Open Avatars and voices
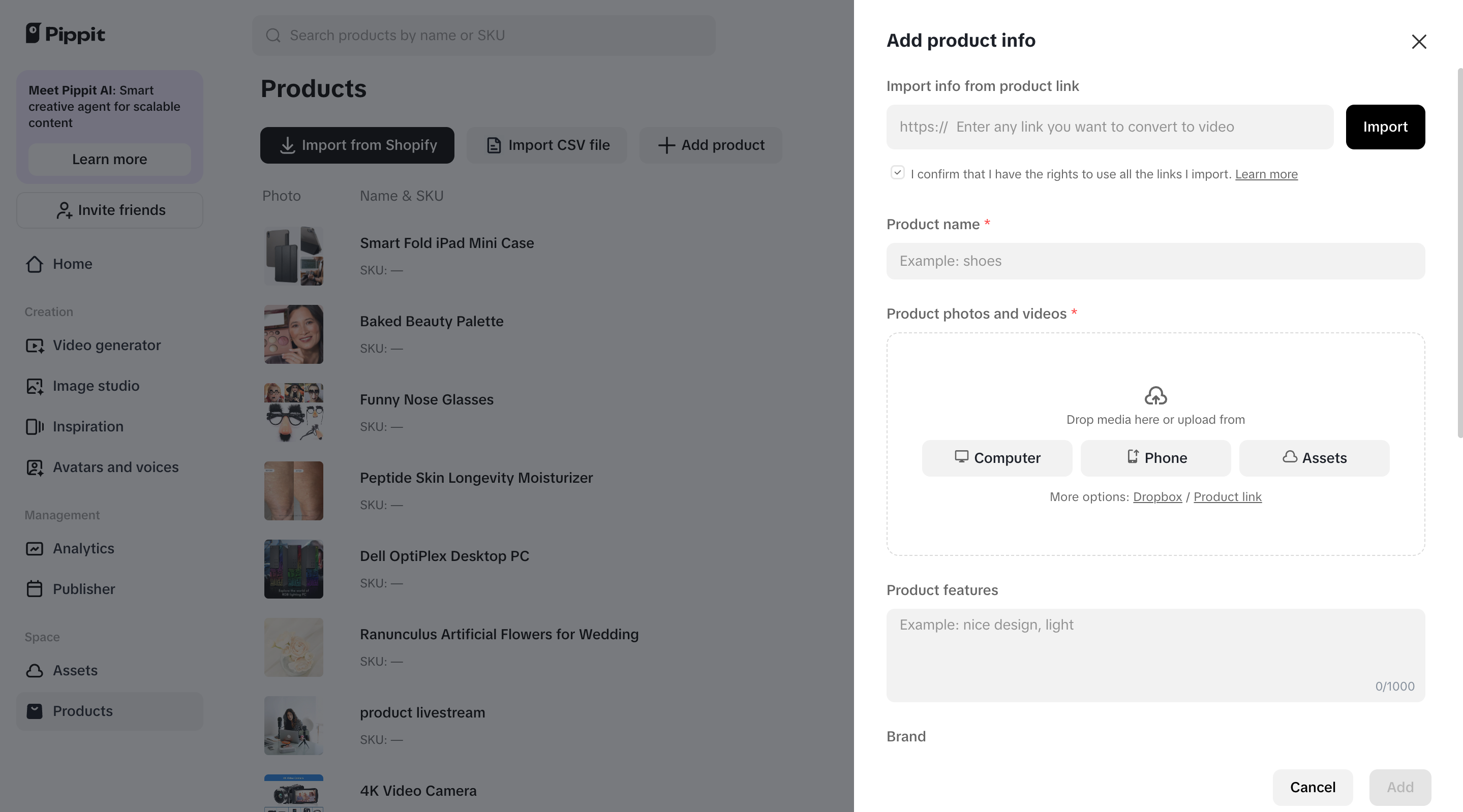The image size is (1463, 812). (116, 467)
